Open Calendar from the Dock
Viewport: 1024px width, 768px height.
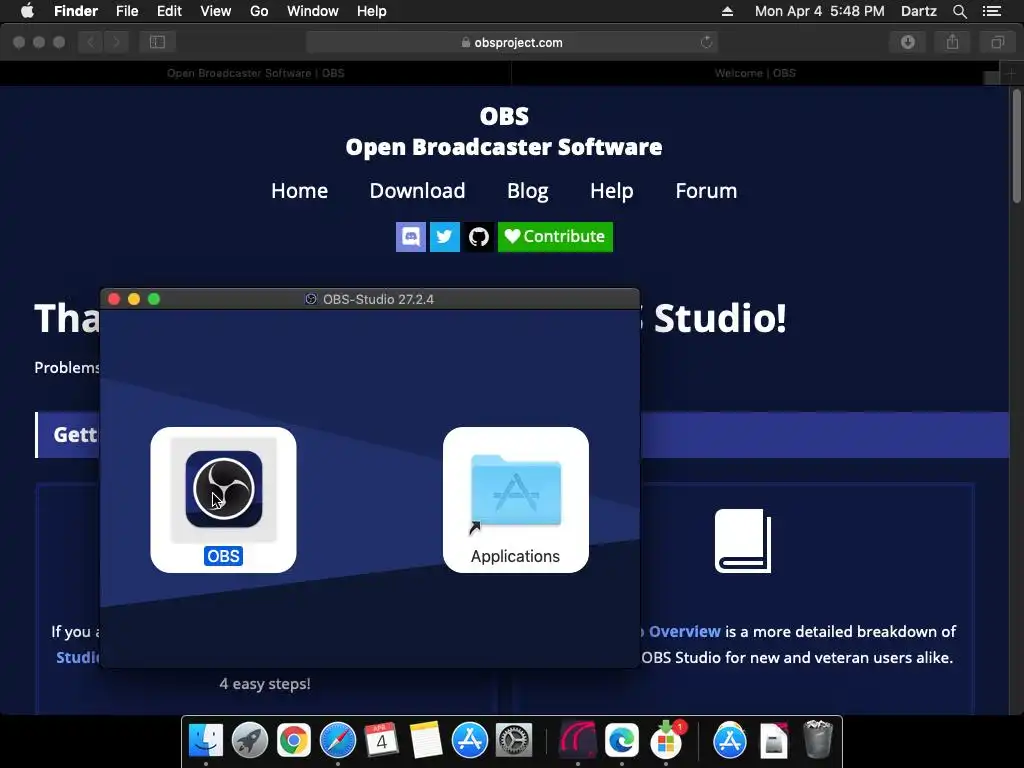[x=381, y=740]
